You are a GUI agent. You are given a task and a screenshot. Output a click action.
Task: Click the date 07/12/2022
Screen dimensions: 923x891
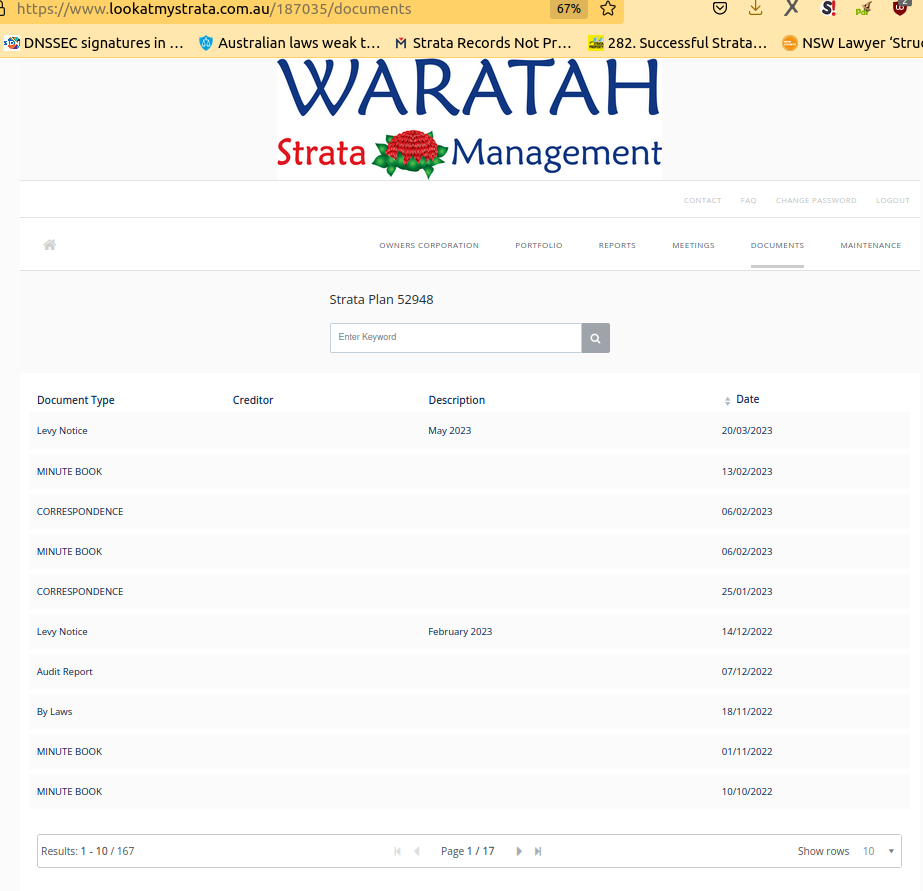coord(747,671)
